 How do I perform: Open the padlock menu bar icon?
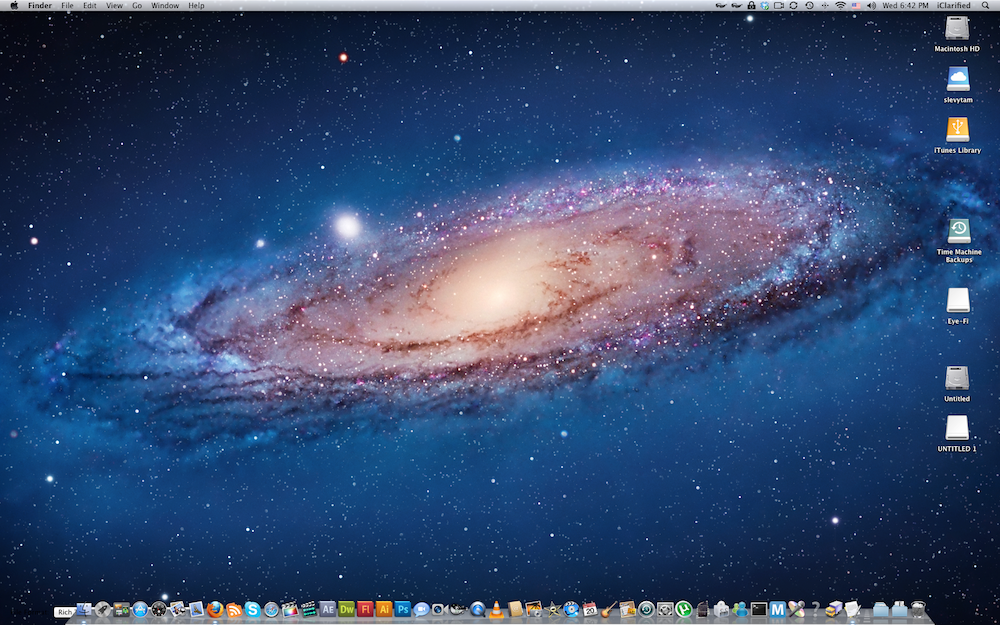pos(751,5)
